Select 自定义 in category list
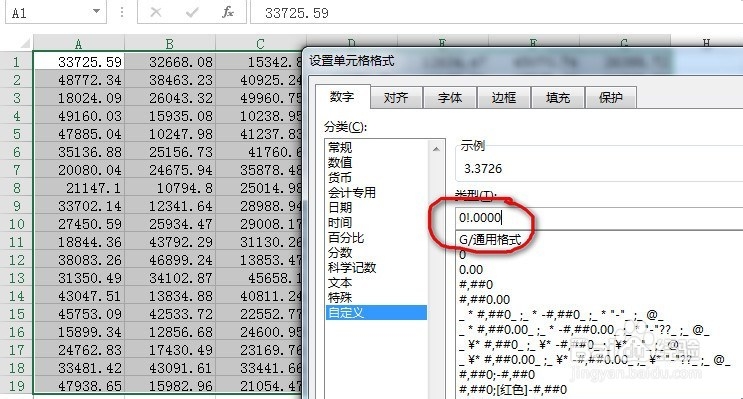This screenshot has width=743, height=399. (x=377, y=313)
